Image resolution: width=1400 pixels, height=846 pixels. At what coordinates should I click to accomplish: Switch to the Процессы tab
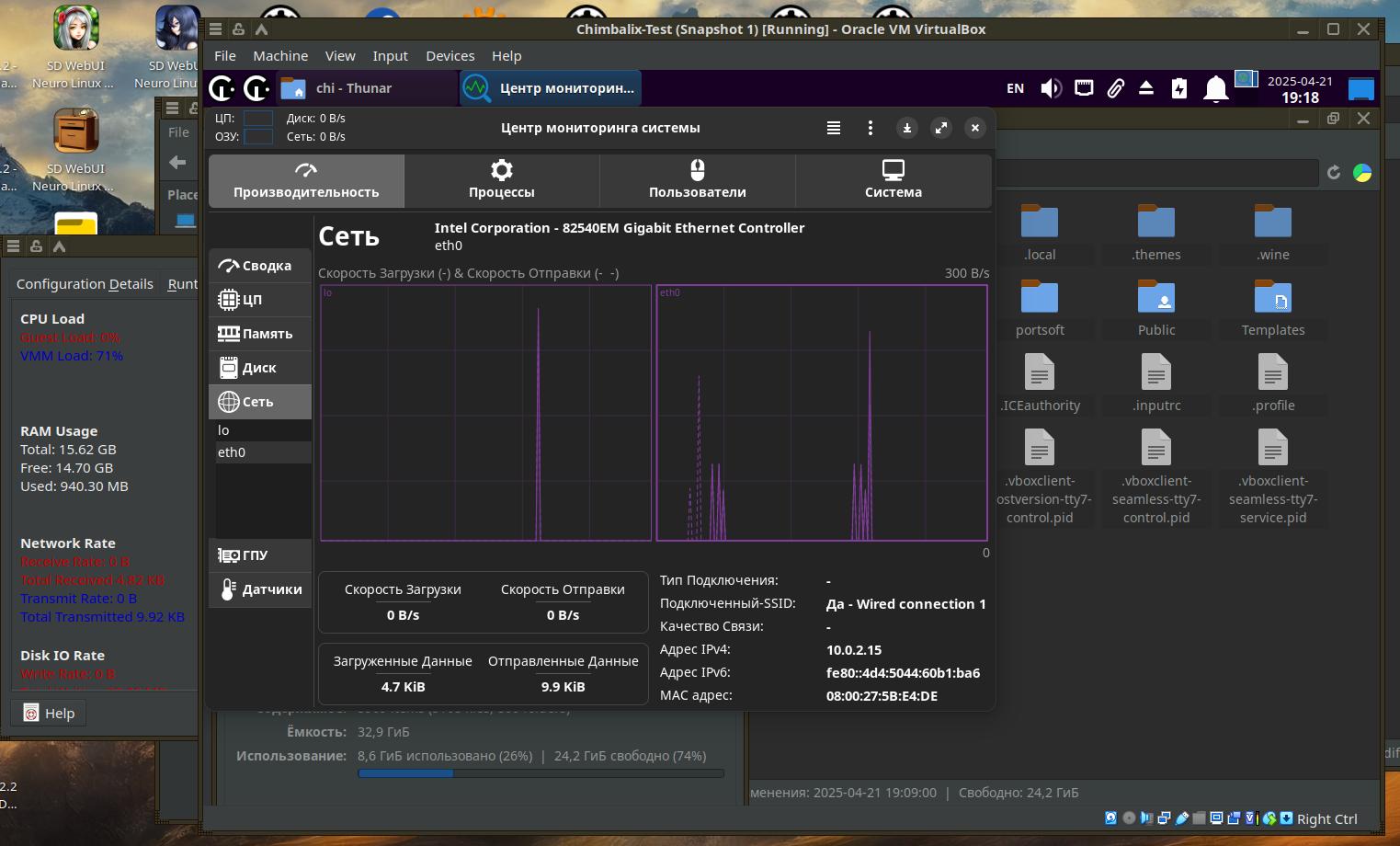pyautogui.click(x=501, y=180)
